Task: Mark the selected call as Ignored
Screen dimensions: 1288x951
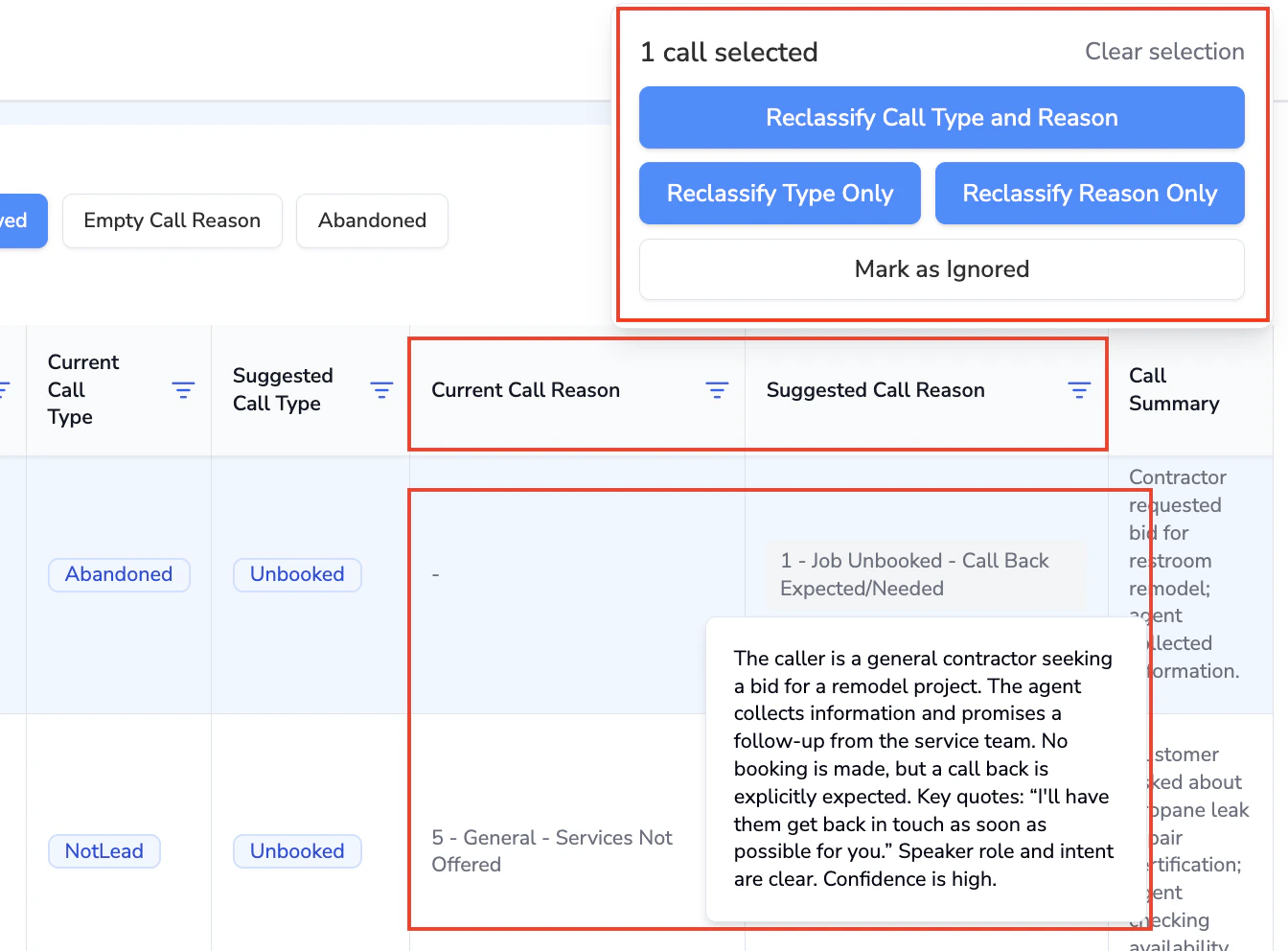Action: pyautogui.click(x=941, y=269)
